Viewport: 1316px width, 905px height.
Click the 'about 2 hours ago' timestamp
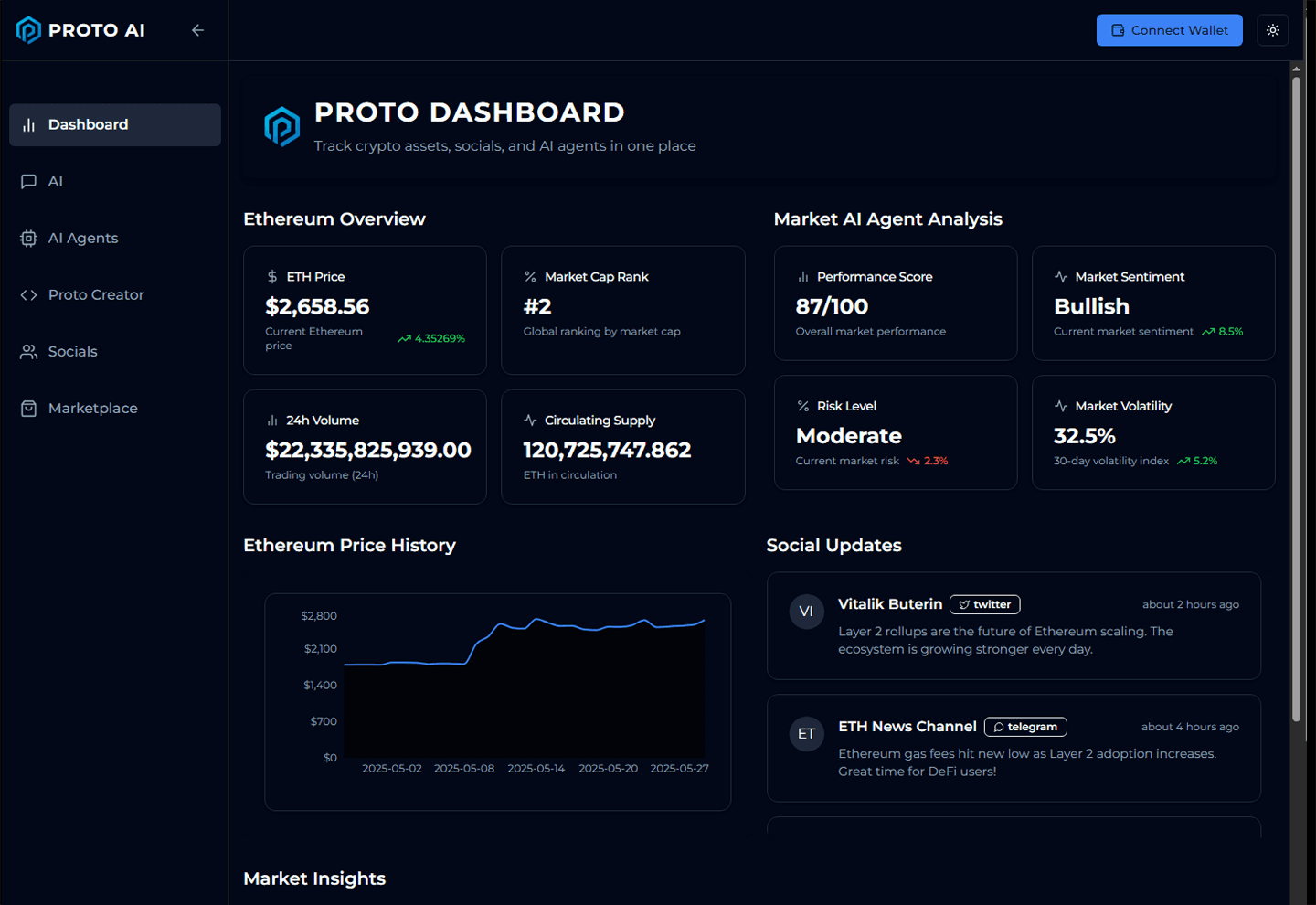pos(1191,604)
